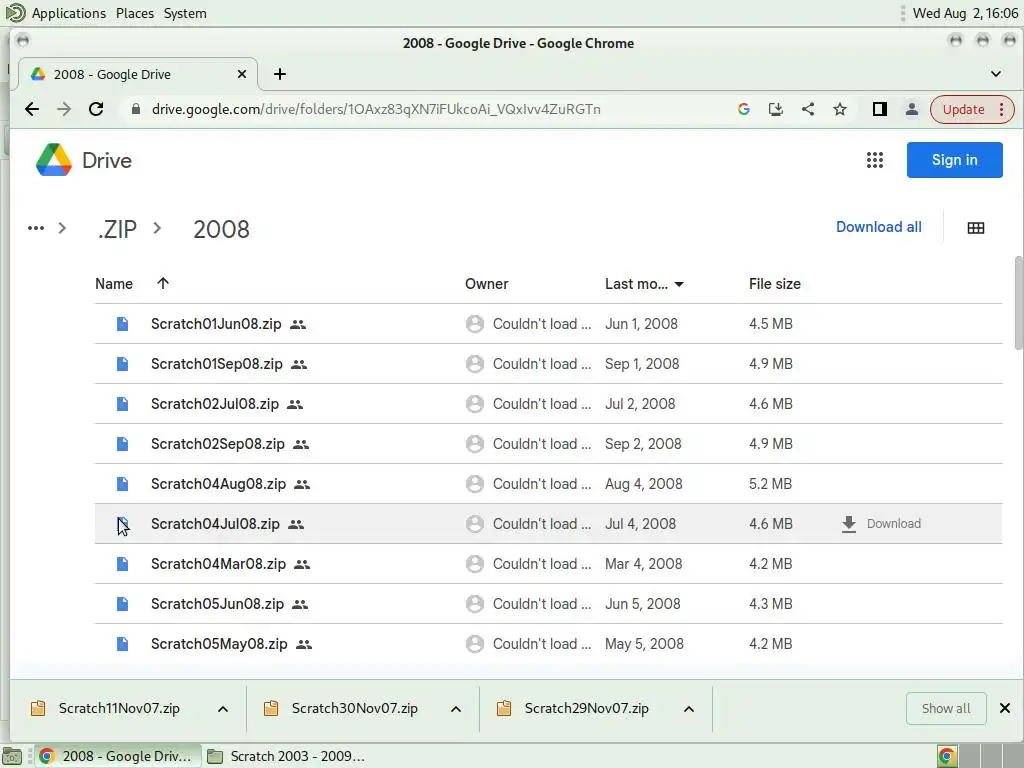
Task: Reload the current page
Action: (x=96, y=109)
